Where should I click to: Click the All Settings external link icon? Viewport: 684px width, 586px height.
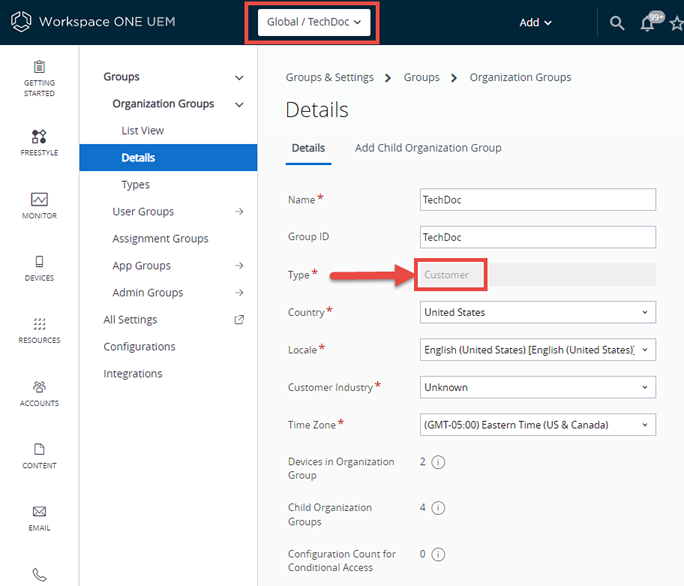(239, 320)
